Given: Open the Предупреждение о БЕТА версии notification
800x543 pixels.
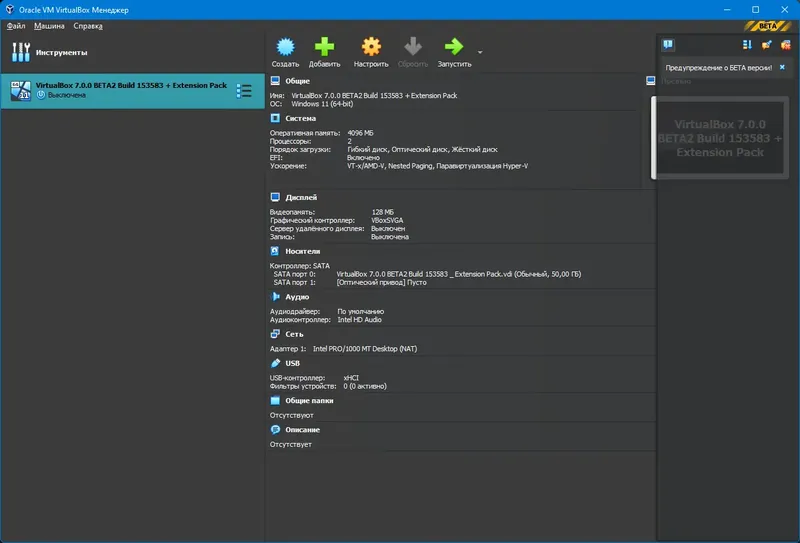Looking at the screenshot, I should coord(718,67).
